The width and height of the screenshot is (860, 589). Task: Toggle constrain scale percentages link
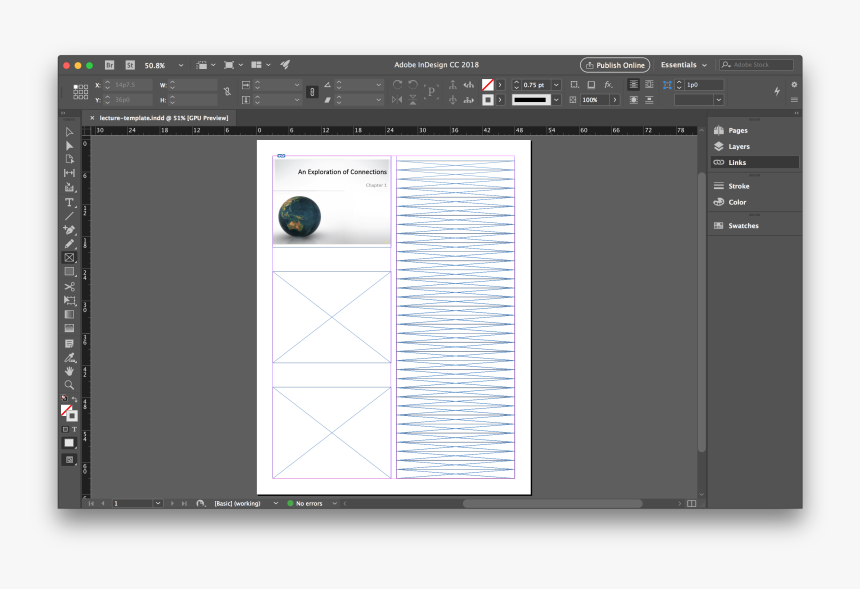click(312, 92)
